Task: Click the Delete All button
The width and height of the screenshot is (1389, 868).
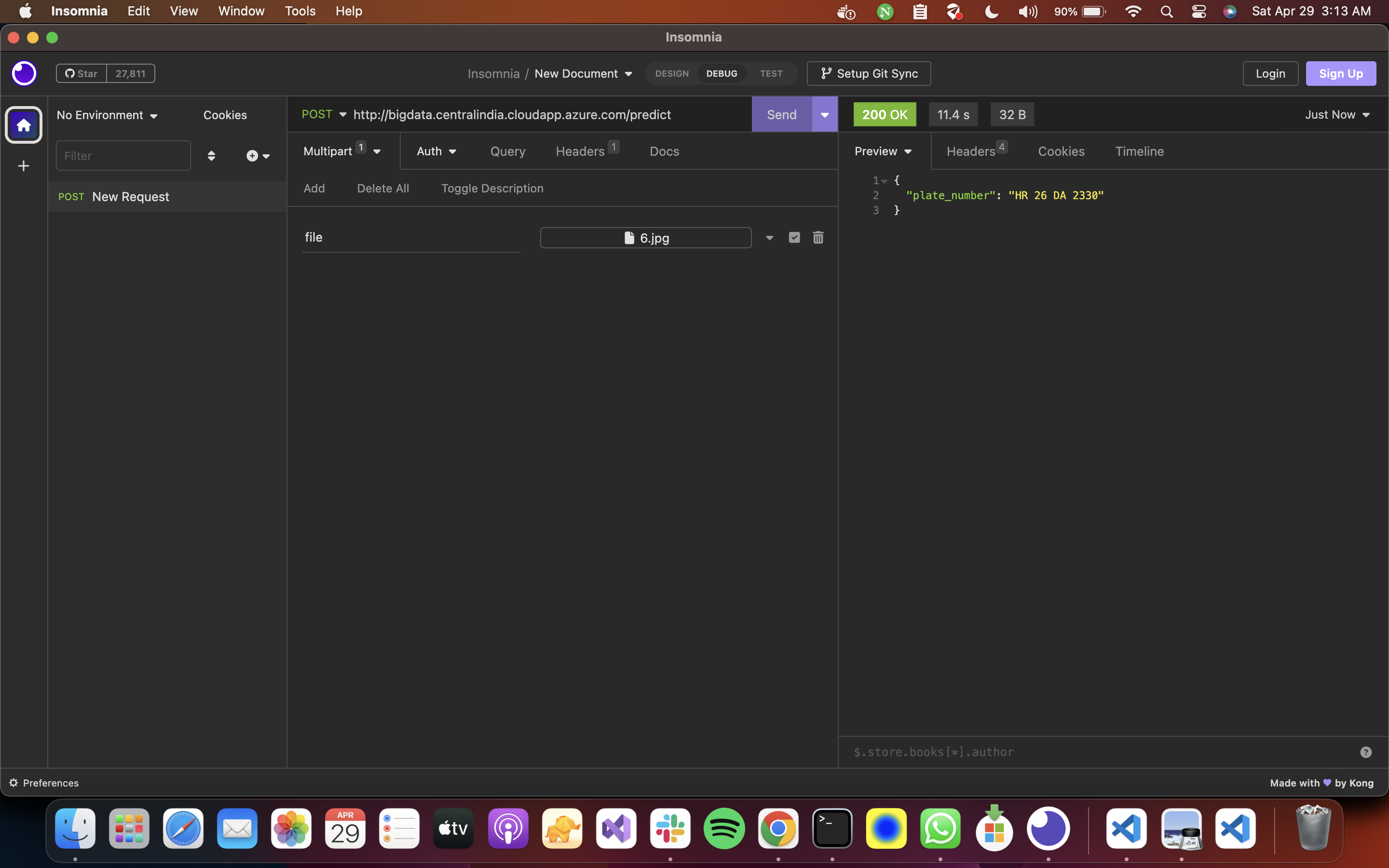Action: tap(383, 188)
